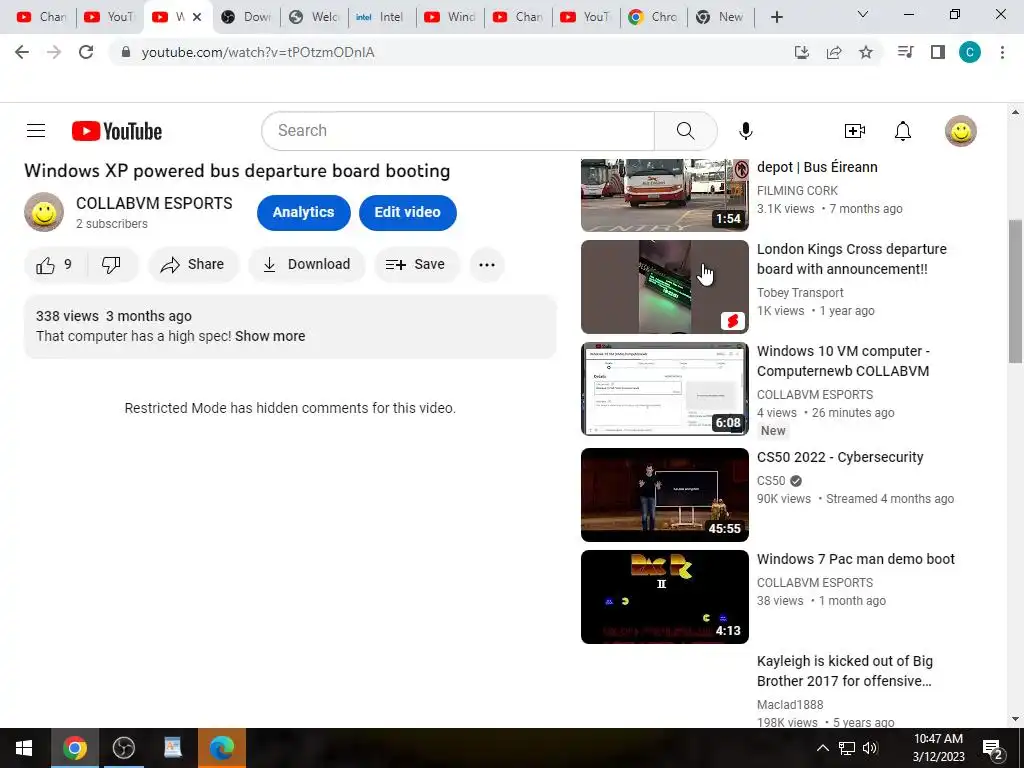Save the video to a playlist
Viewport: 1024px width, 768px height.
point(416,264)
